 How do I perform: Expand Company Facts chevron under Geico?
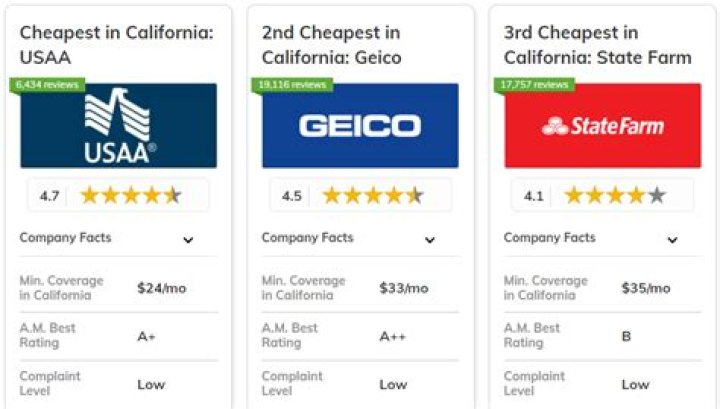(430, 240)
